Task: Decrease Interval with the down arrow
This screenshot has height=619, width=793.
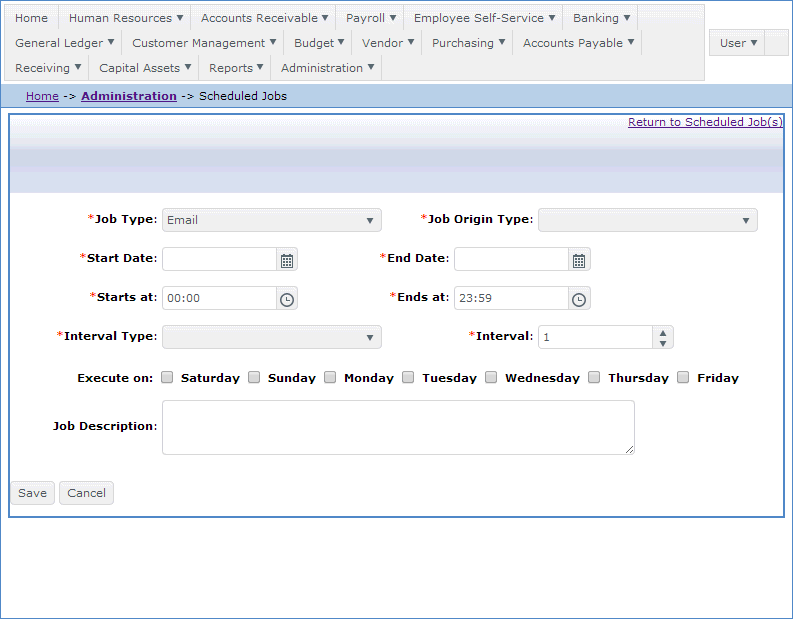Action: 662,343
